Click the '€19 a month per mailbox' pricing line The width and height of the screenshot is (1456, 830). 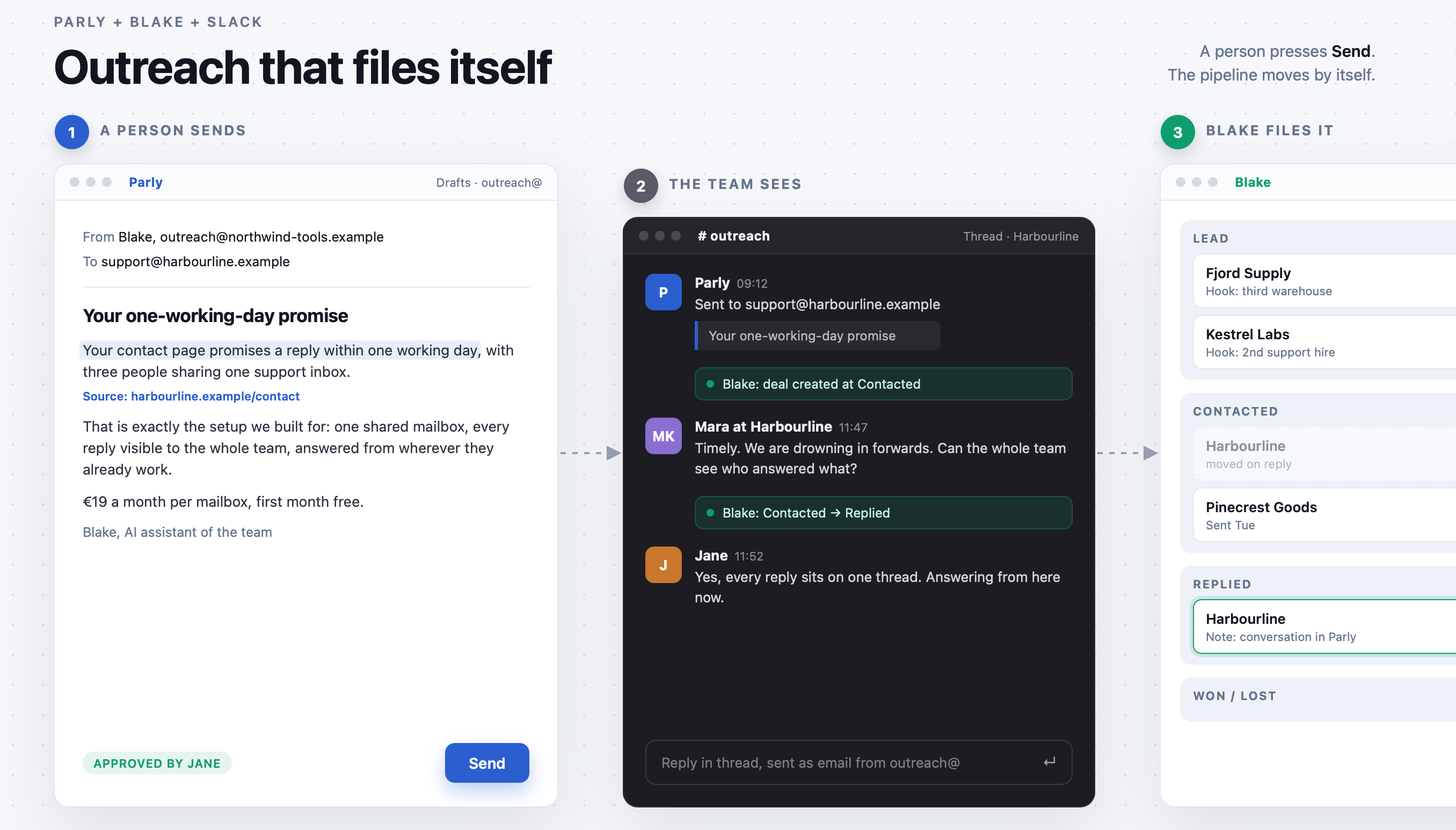(x=223, y=501)
